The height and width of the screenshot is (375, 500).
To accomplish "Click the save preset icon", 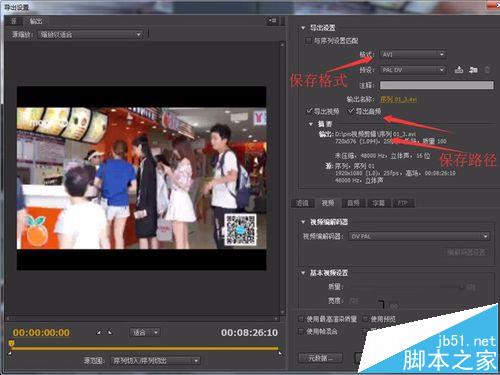I will (x=459, y=70).
